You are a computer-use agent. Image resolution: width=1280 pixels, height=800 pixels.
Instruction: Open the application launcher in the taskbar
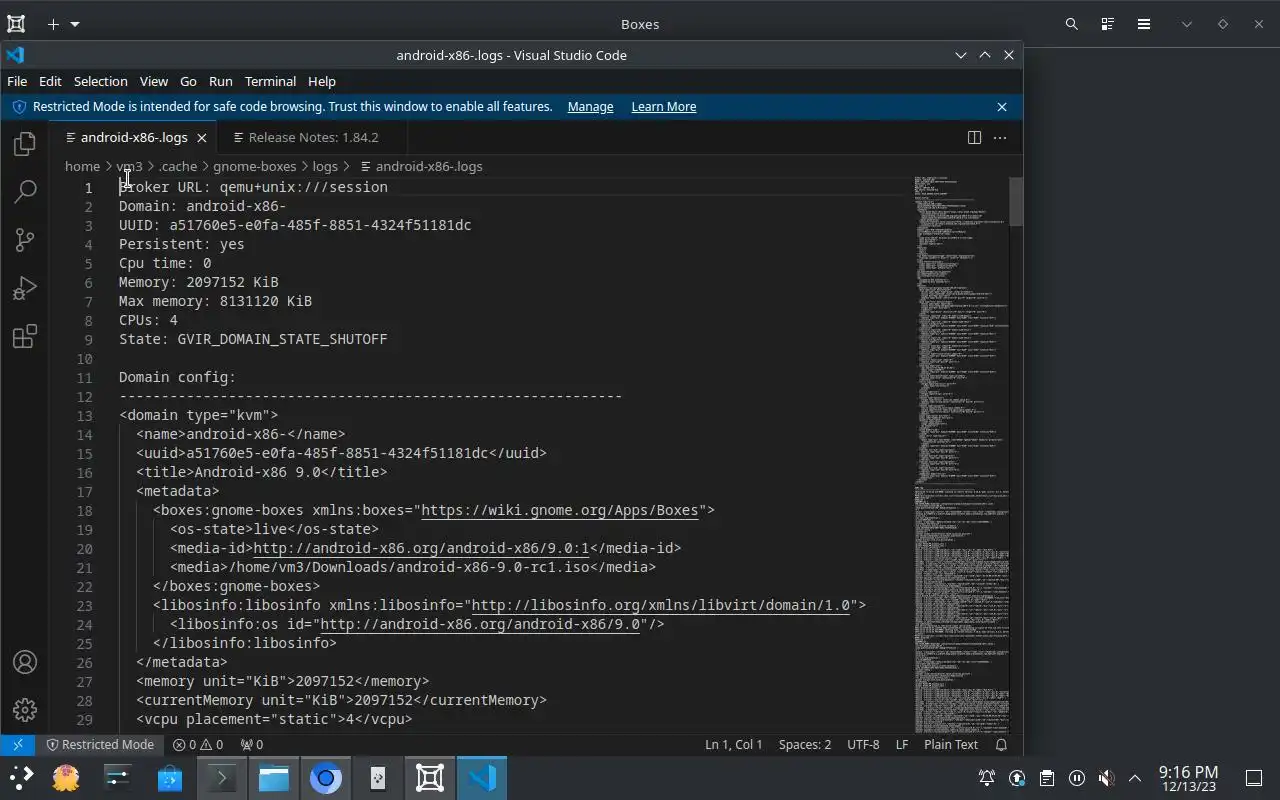point(22,778)
